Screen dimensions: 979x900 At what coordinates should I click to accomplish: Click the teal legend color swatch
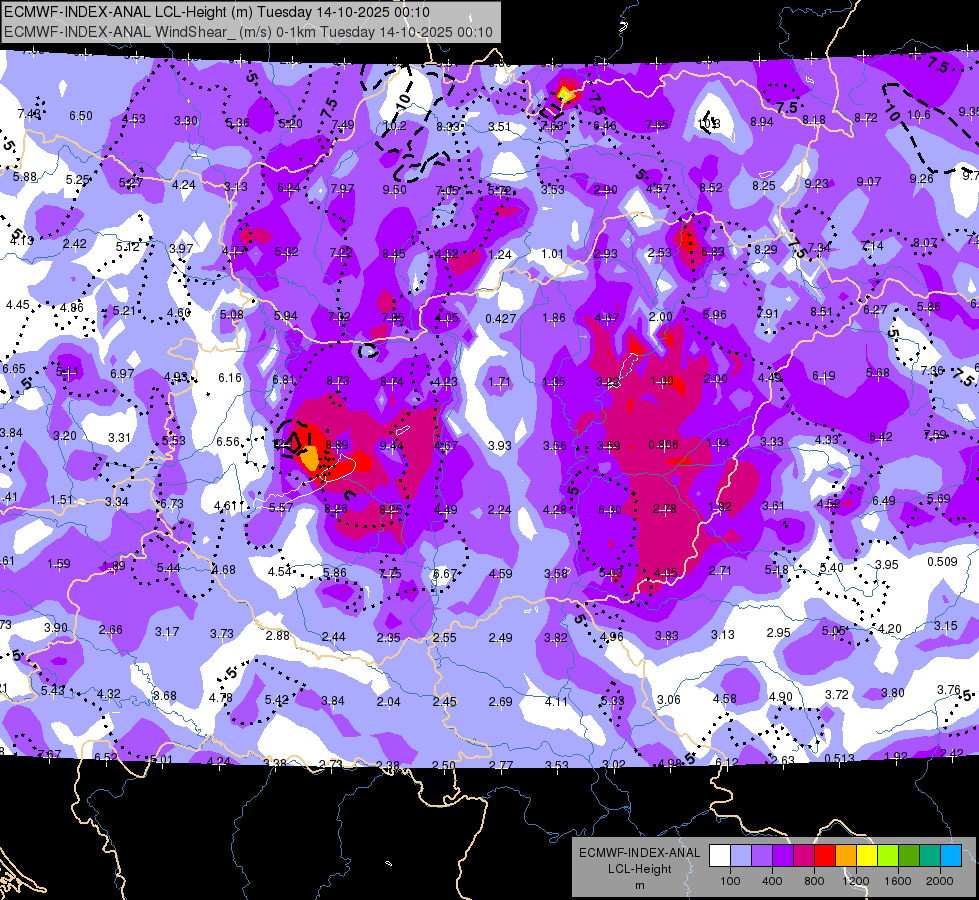[930, 856]
